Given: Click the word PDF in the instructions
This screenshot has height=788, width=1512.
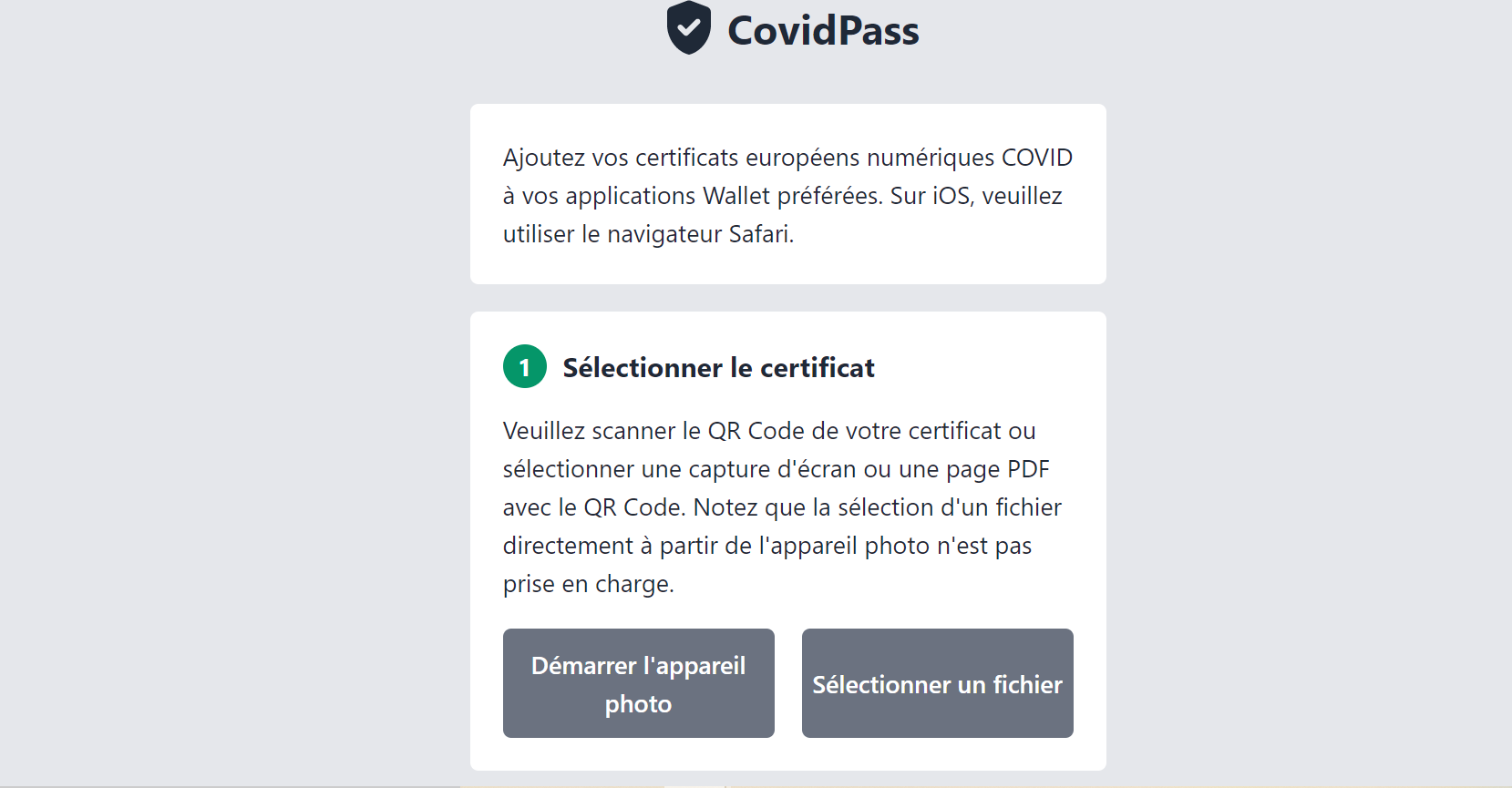Looking at the screenshot, I should (1028, 469).
